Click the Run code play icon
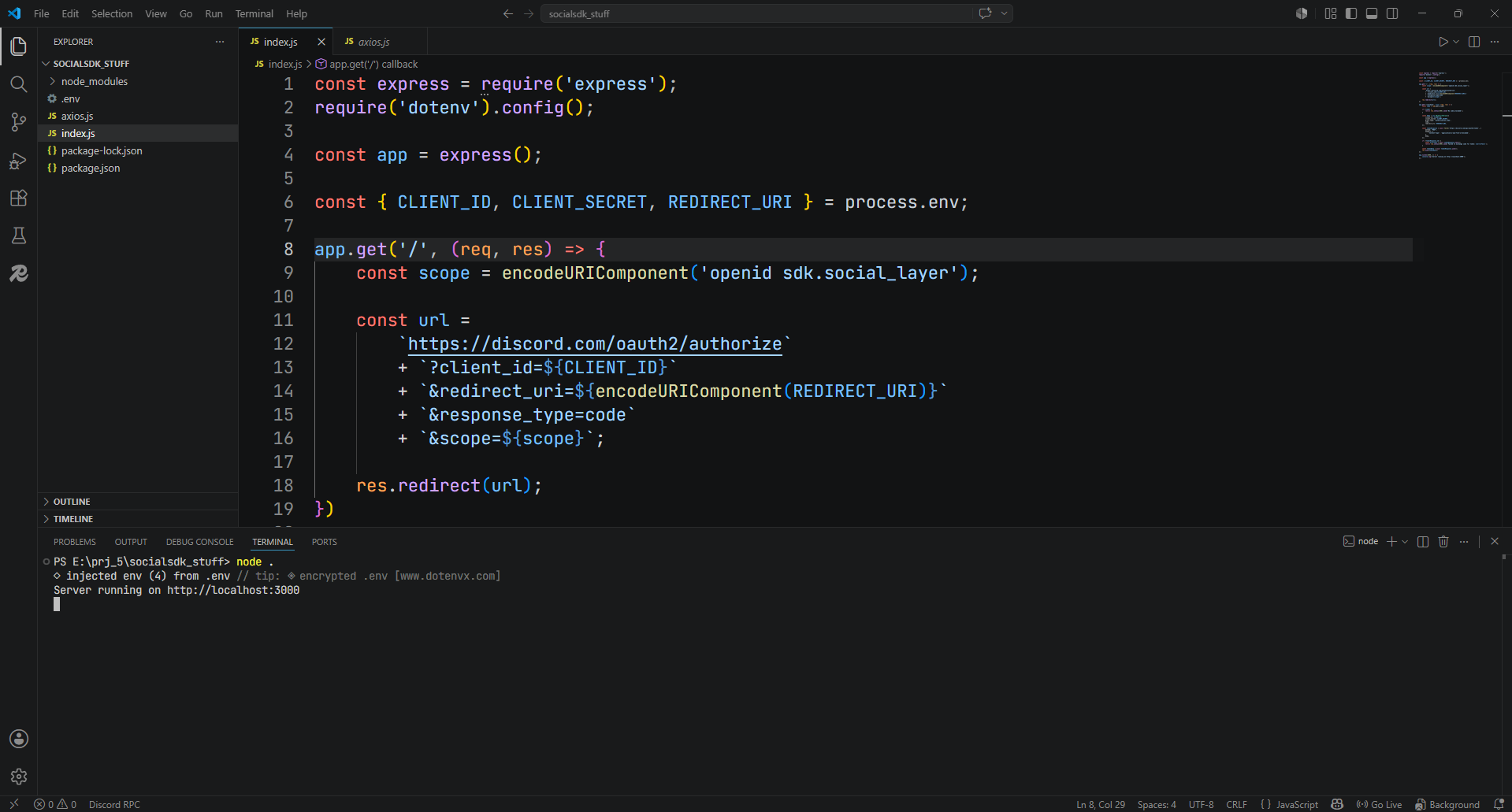 pos(1443,42)
